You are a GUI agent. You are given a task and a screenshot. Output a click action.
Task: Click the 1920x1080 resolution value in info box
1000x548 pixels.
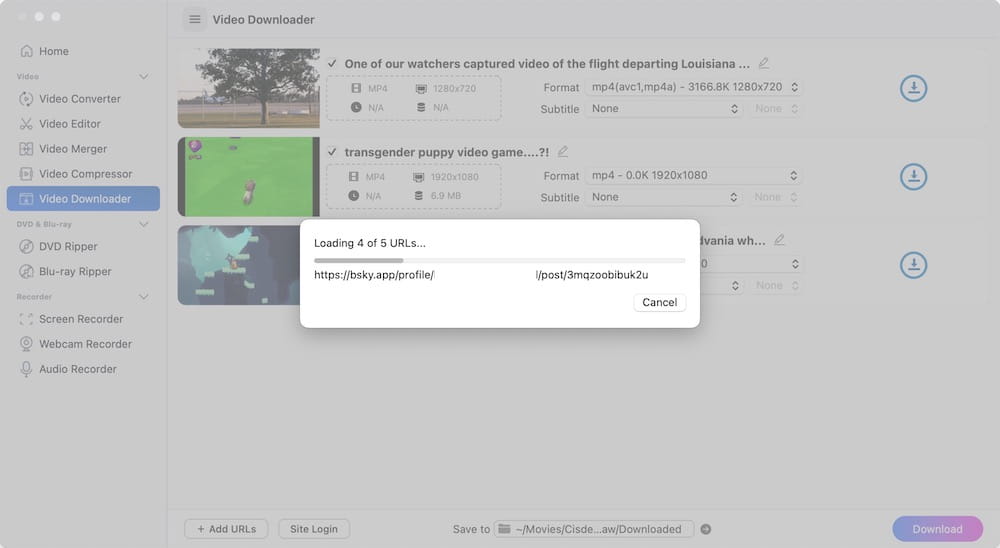click(x=454, y=177)
